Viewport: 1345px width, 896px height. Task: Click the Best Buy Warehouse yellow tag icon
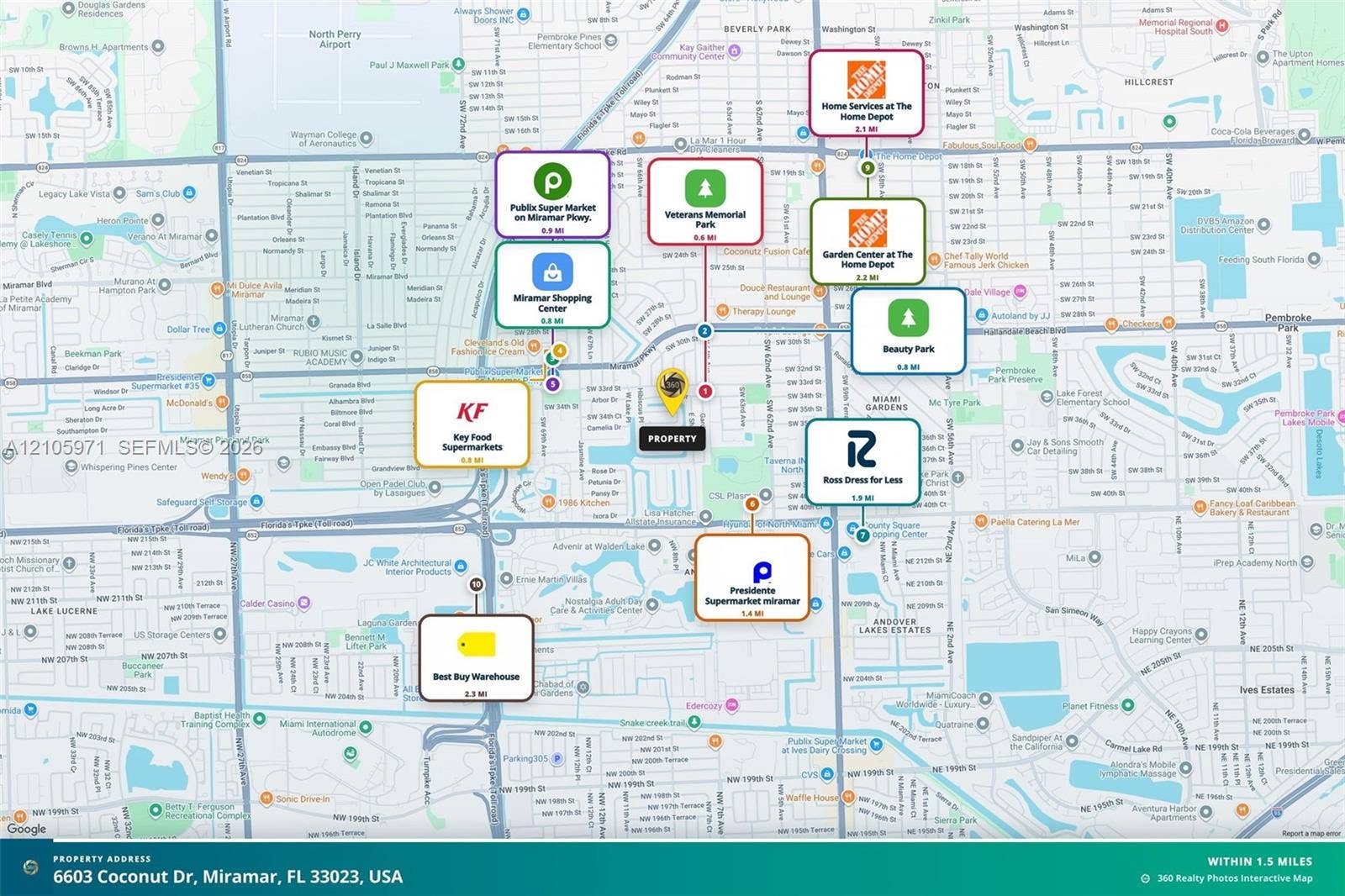point(477,645)
